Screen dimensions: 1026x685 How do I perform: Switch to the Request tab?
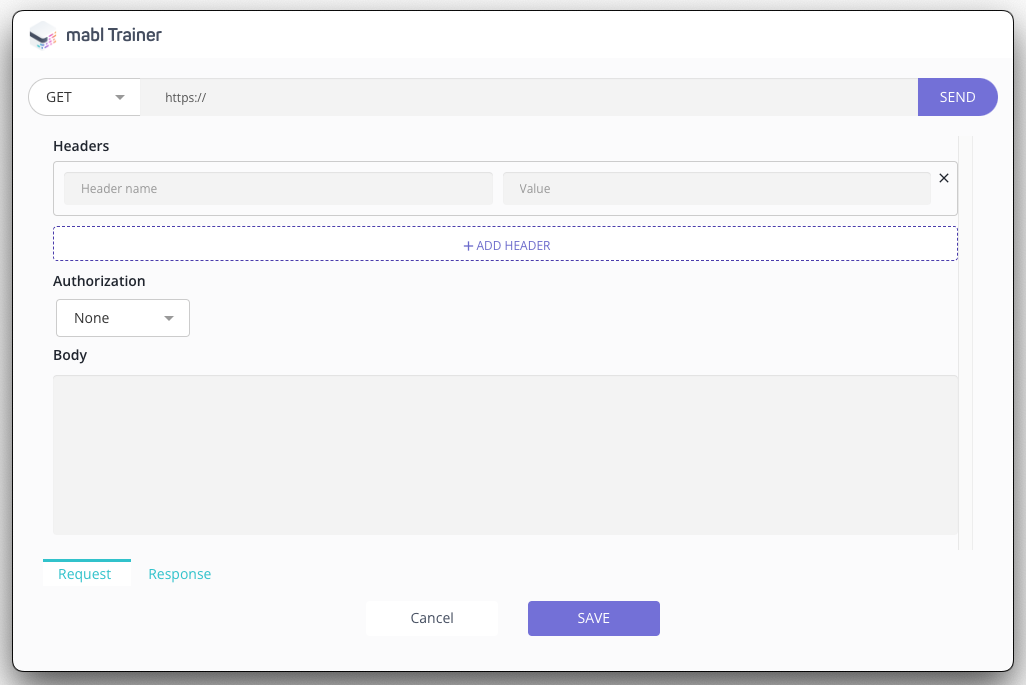click(86, 573)
